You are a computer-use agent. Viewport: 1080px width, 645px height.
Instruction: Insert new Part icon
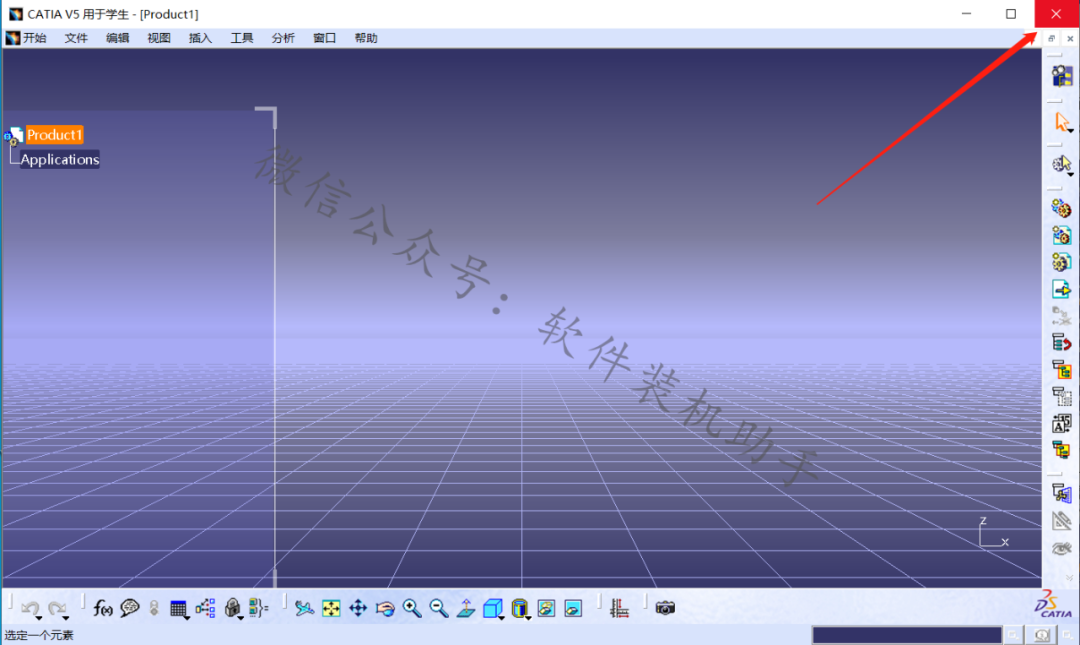[x=1061, y=262]
